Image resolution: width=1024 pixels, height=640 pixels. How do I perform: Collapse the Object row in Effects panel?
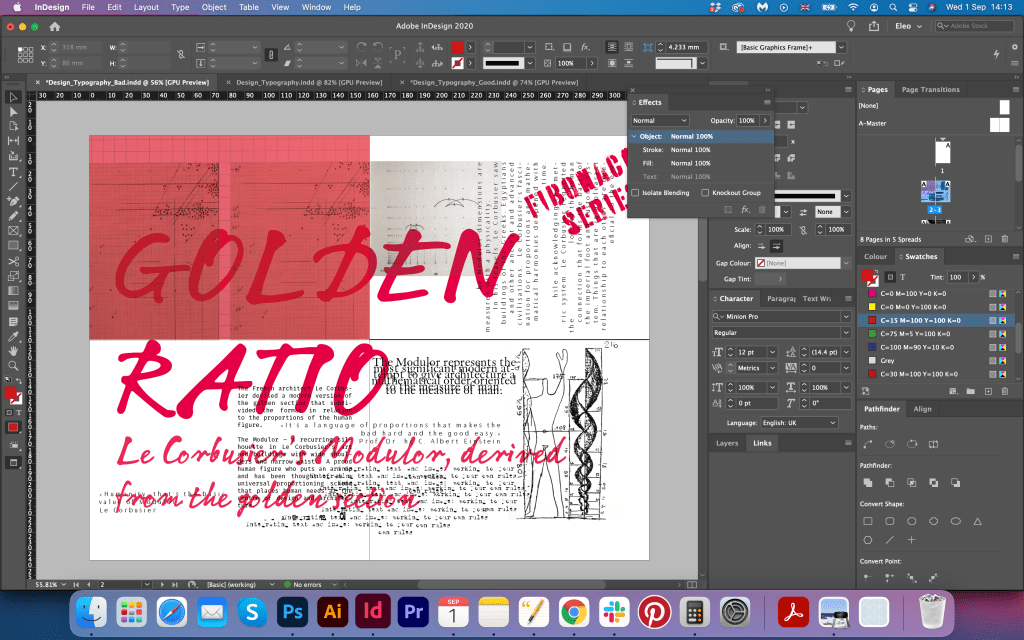point(634,136)
